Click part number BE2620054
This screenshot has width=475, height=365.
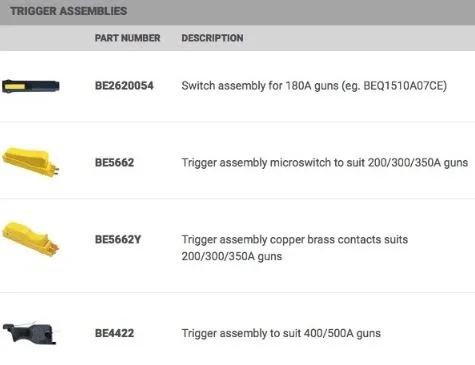click(x=124, y=86)
